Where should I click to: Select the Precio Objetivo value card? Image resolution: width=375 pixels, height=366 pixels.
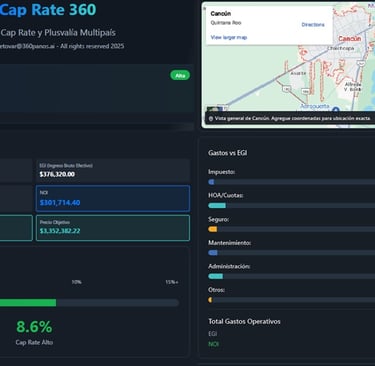pos(113,228)
